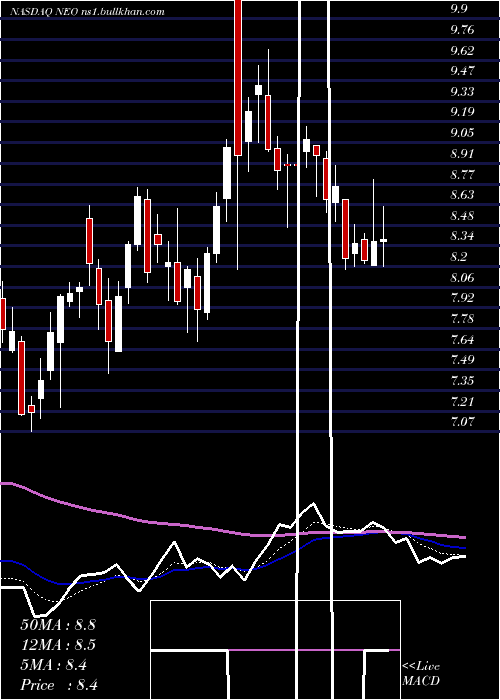The image size is (500, 700).
Task: Click the 8.34 price axis label
Action: [x=462, y=236]
